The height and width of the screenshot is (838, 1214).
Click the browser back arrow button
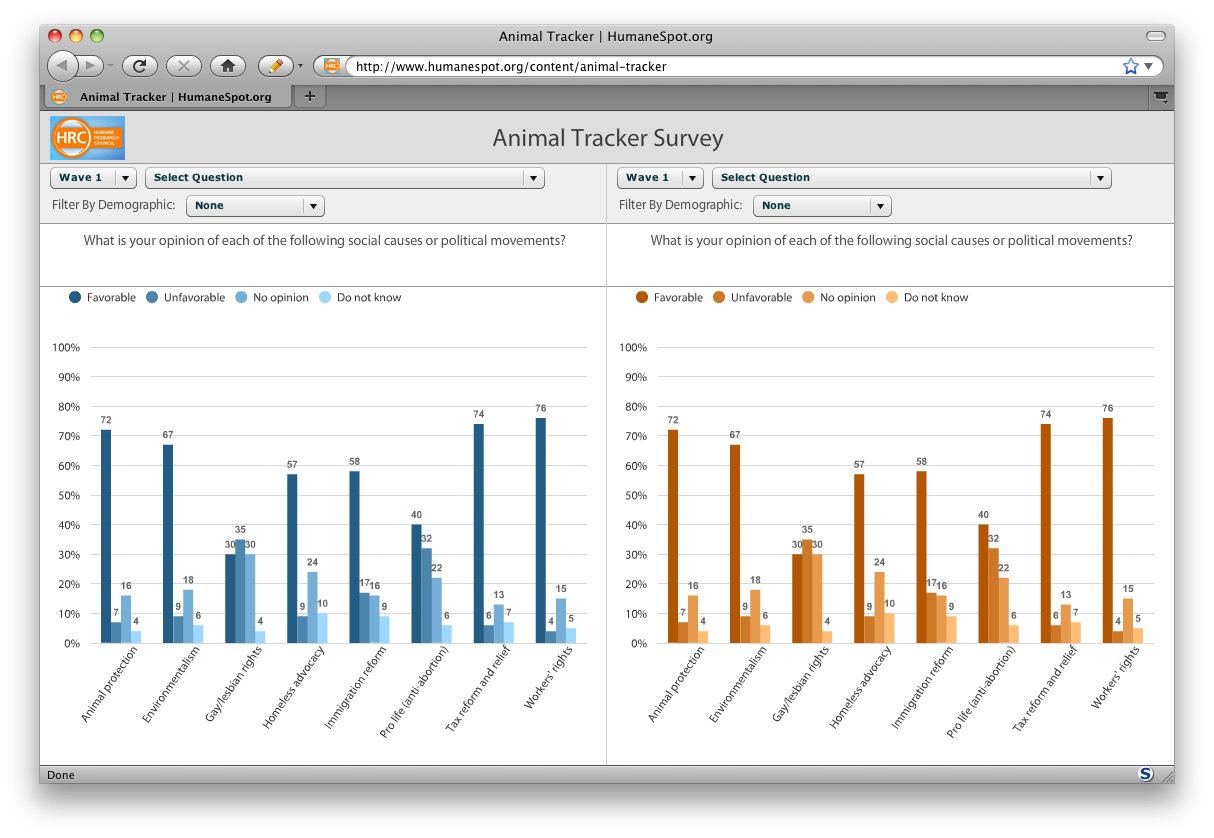tap(62, 66)
